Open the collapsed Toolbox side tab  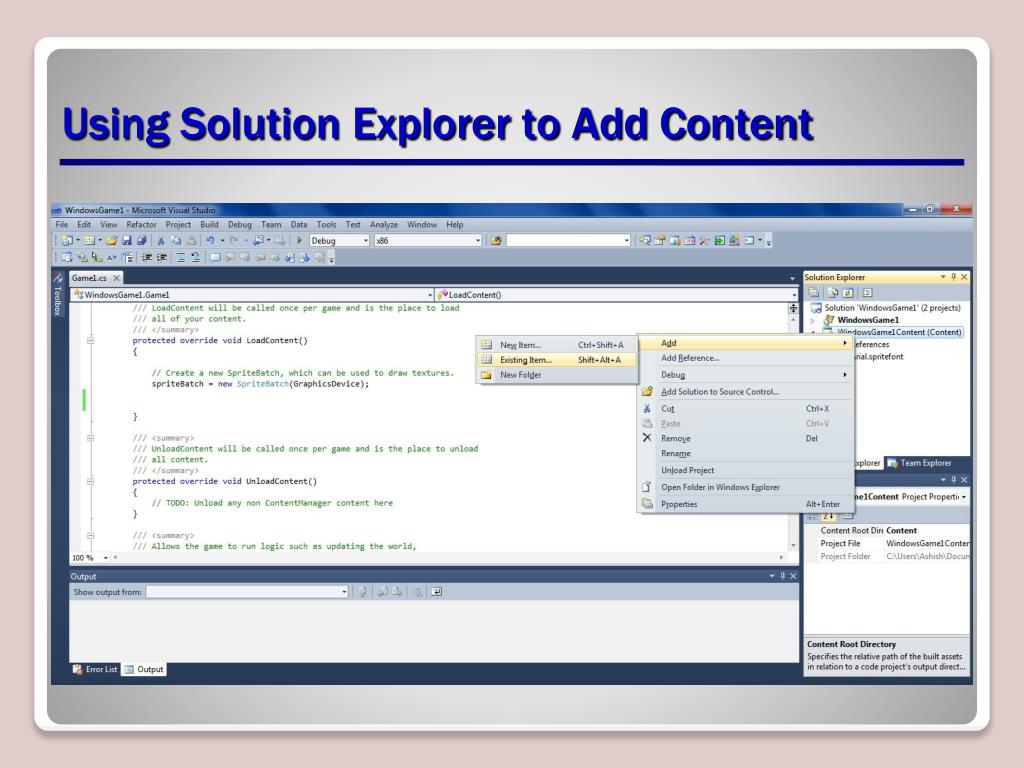[x=57, y=295]
